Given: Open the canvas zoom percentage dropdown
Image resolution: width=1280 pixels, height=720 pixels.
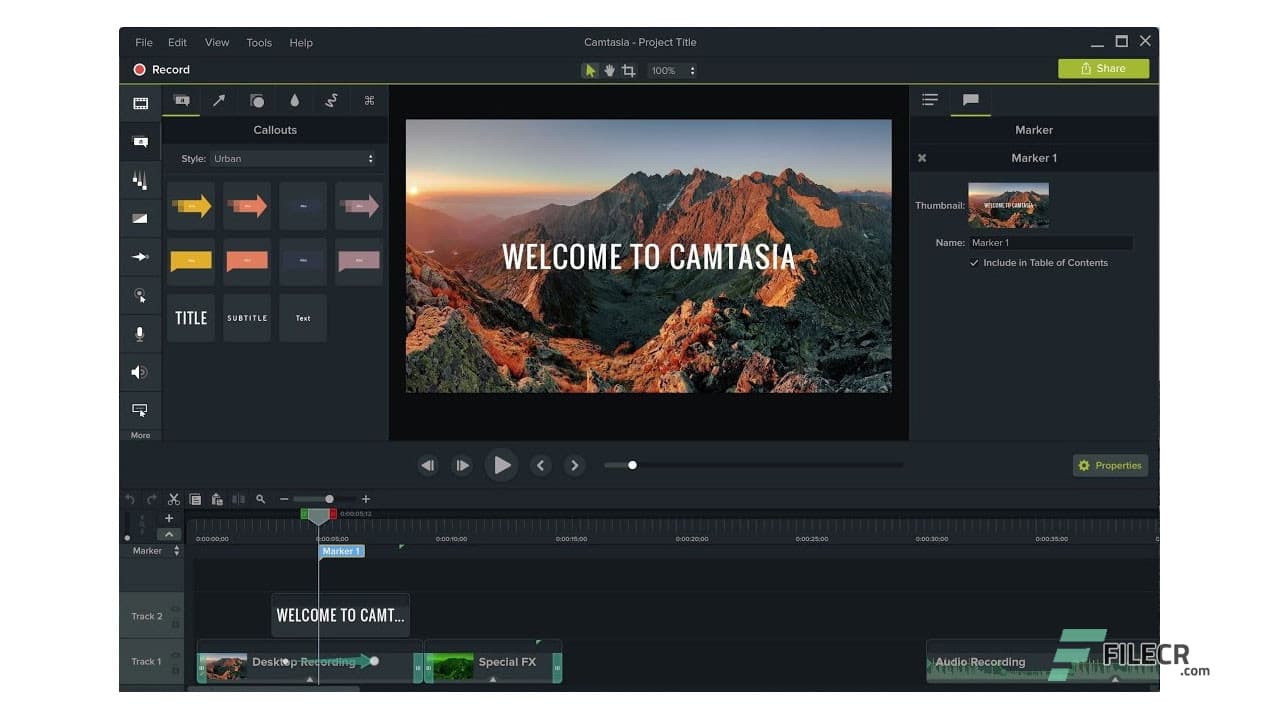Looking at the screenshot, I should coord(672,70).
